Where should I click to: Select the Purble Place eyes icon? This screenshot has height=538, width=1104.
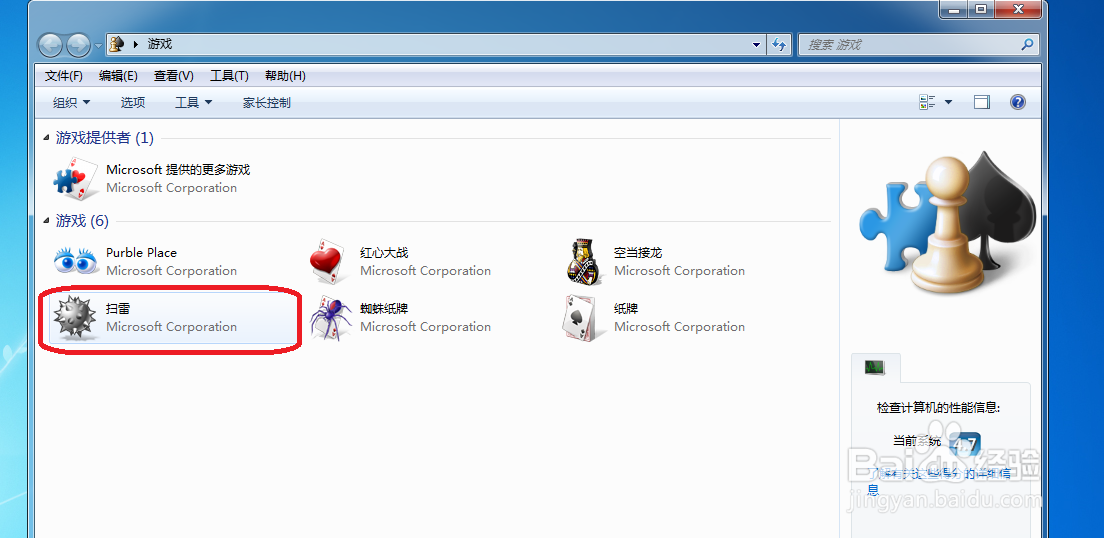tap(76, 261)
